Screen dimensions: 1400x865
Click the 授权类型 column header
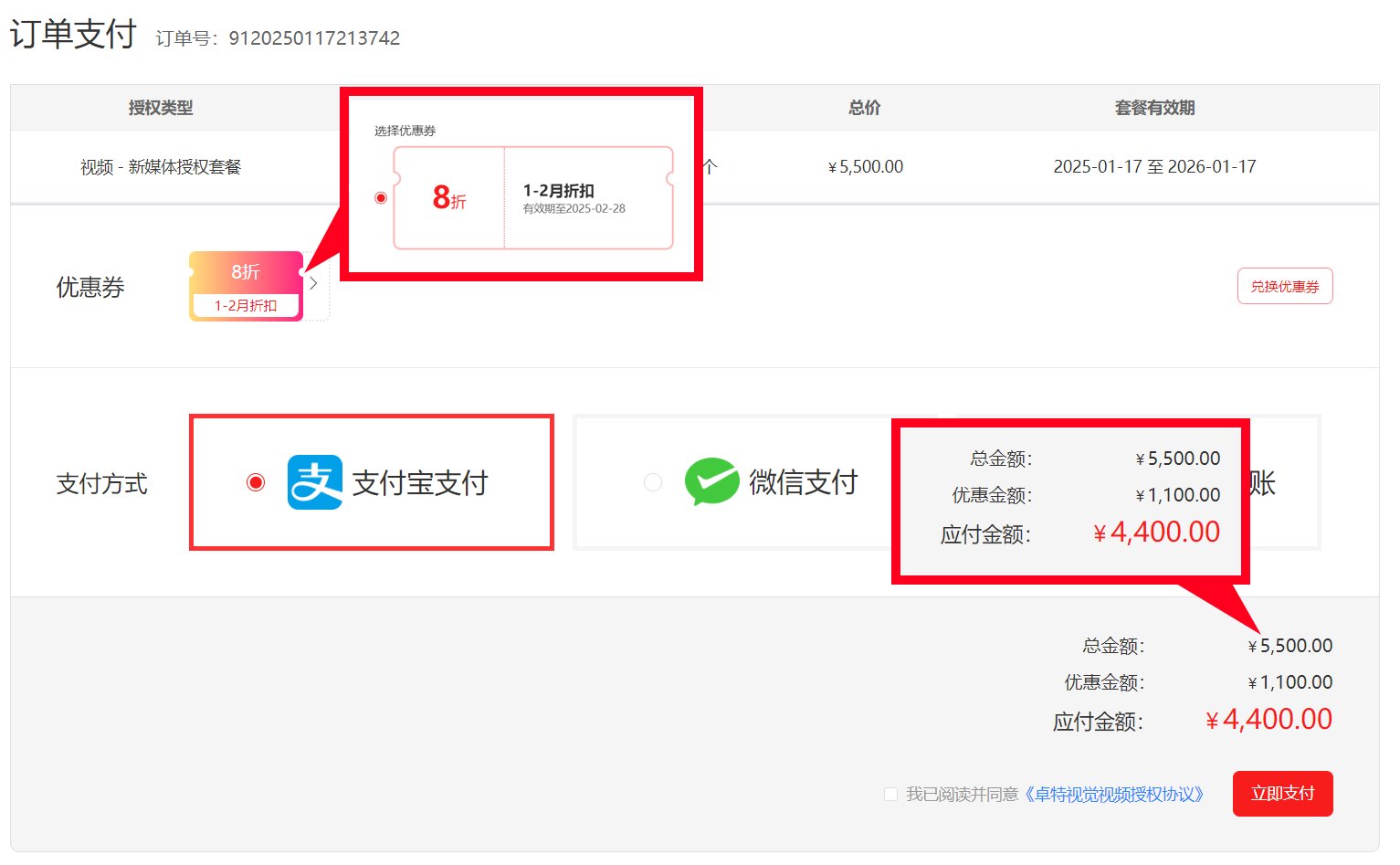tap(161, 108)
